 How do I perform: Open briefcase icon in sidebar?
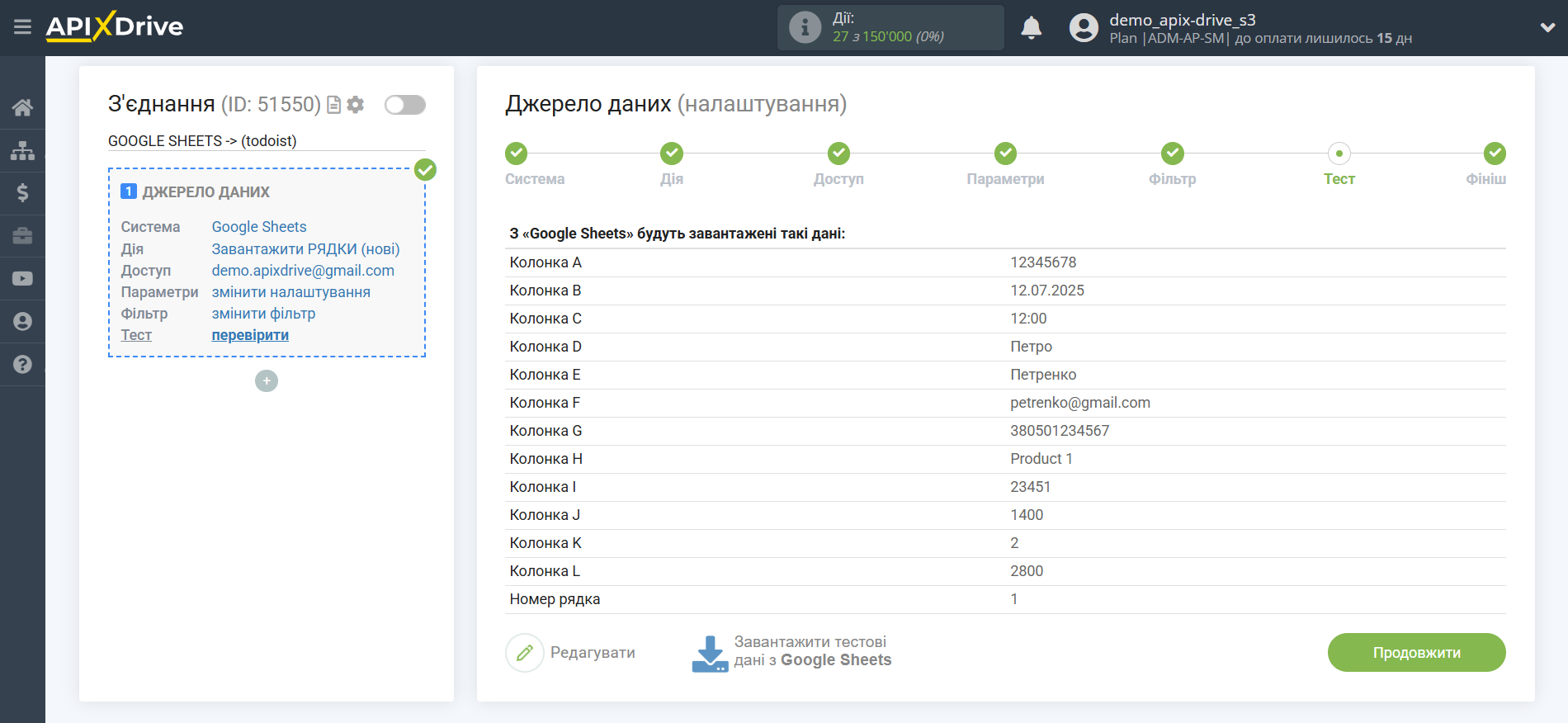[x=22, y=236]
